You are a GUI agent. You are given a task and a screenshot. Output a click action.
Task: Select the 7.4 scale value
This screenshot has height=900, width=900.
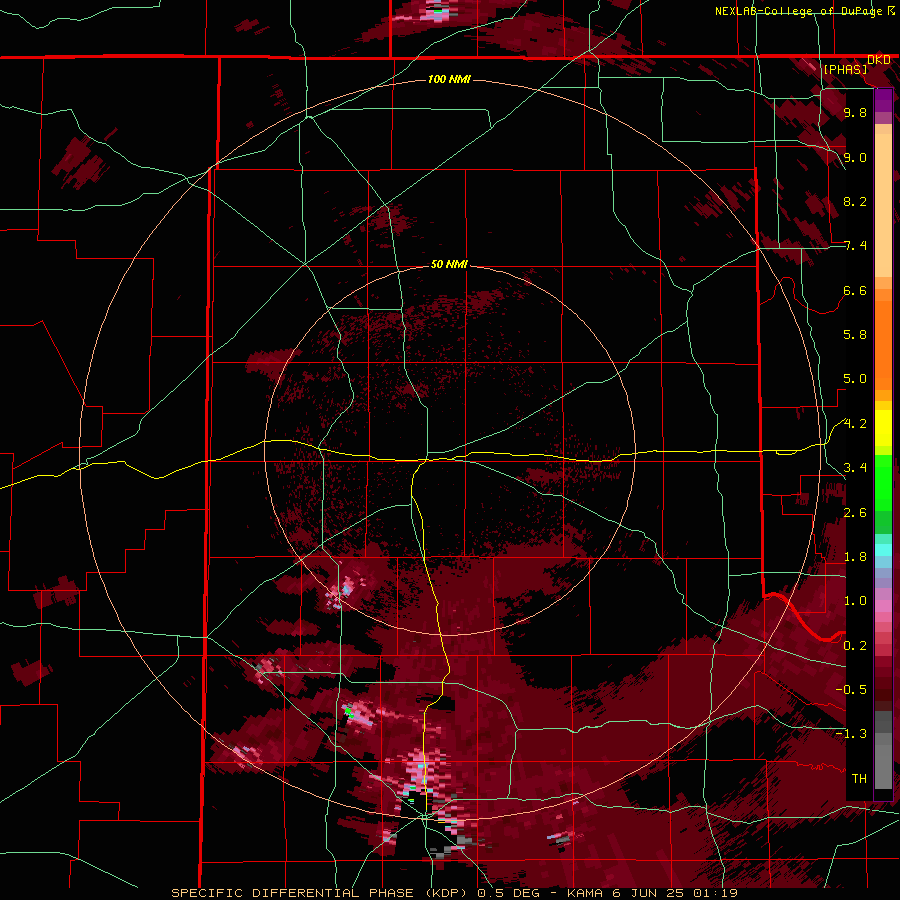(855, 246)
